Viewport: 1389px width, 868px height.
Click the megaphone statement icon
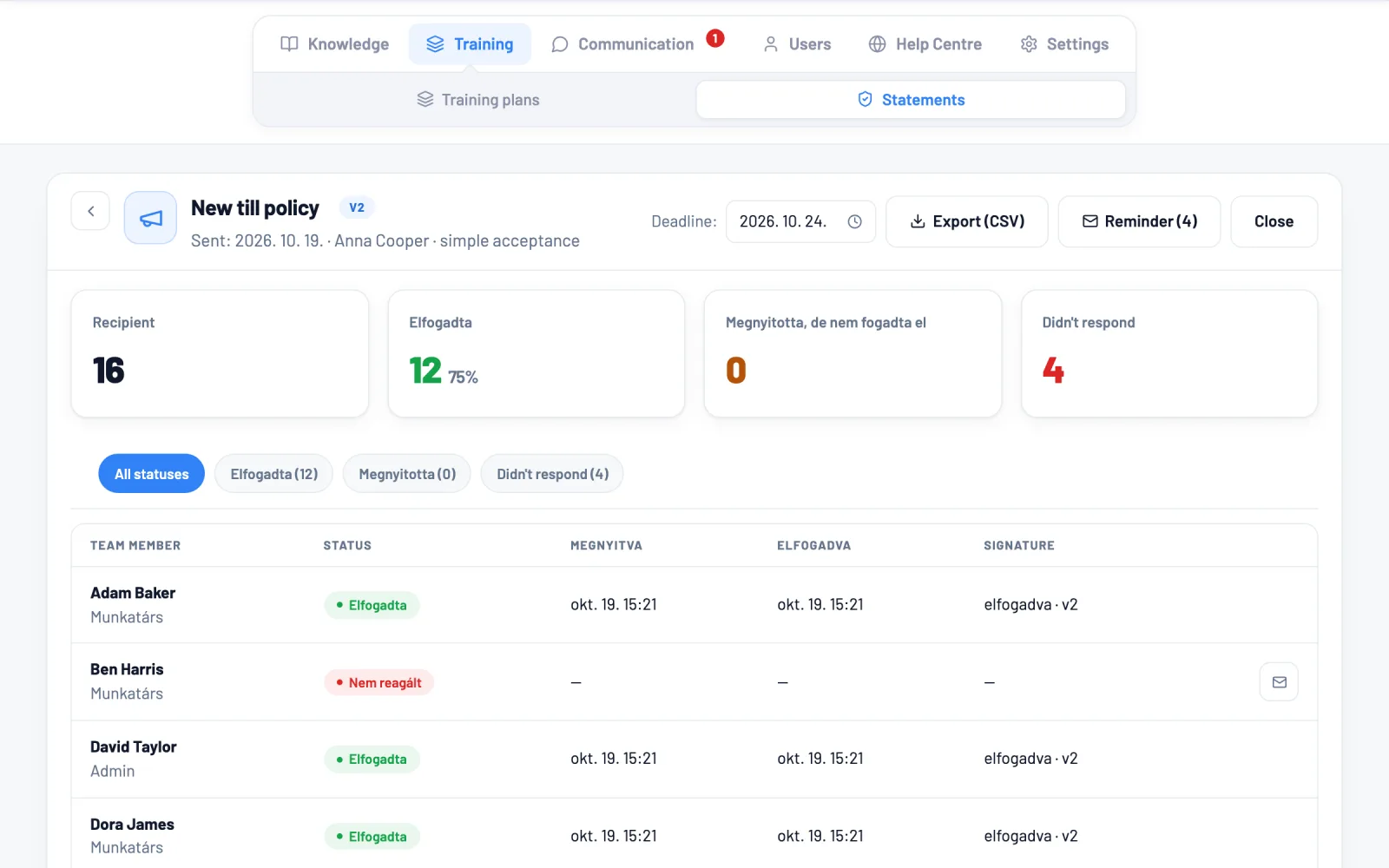click(150, 218)
